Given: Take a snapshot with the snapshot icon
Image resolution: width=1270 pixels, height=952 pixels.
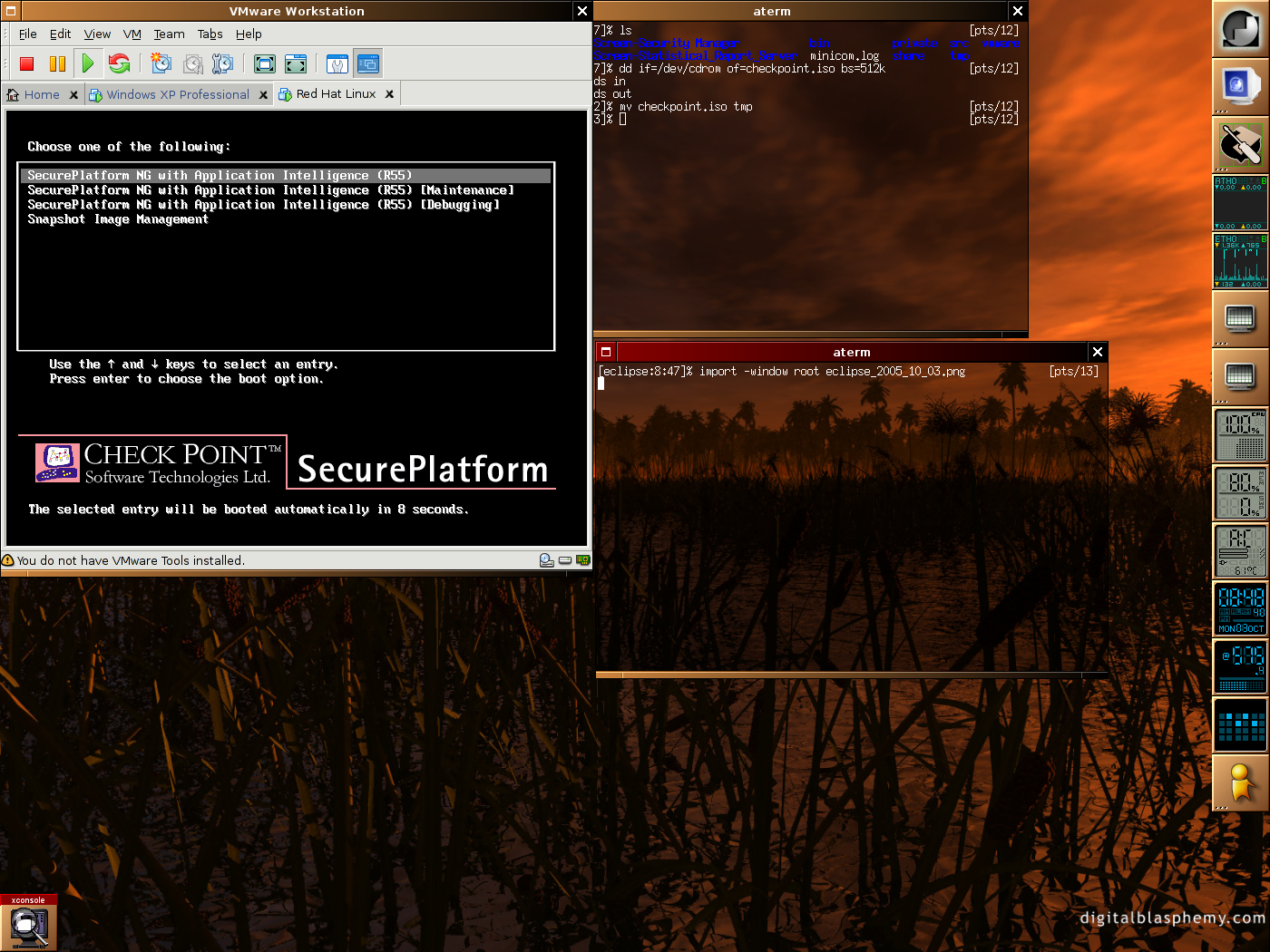Looking at the screenshot, I should (161, 63).
